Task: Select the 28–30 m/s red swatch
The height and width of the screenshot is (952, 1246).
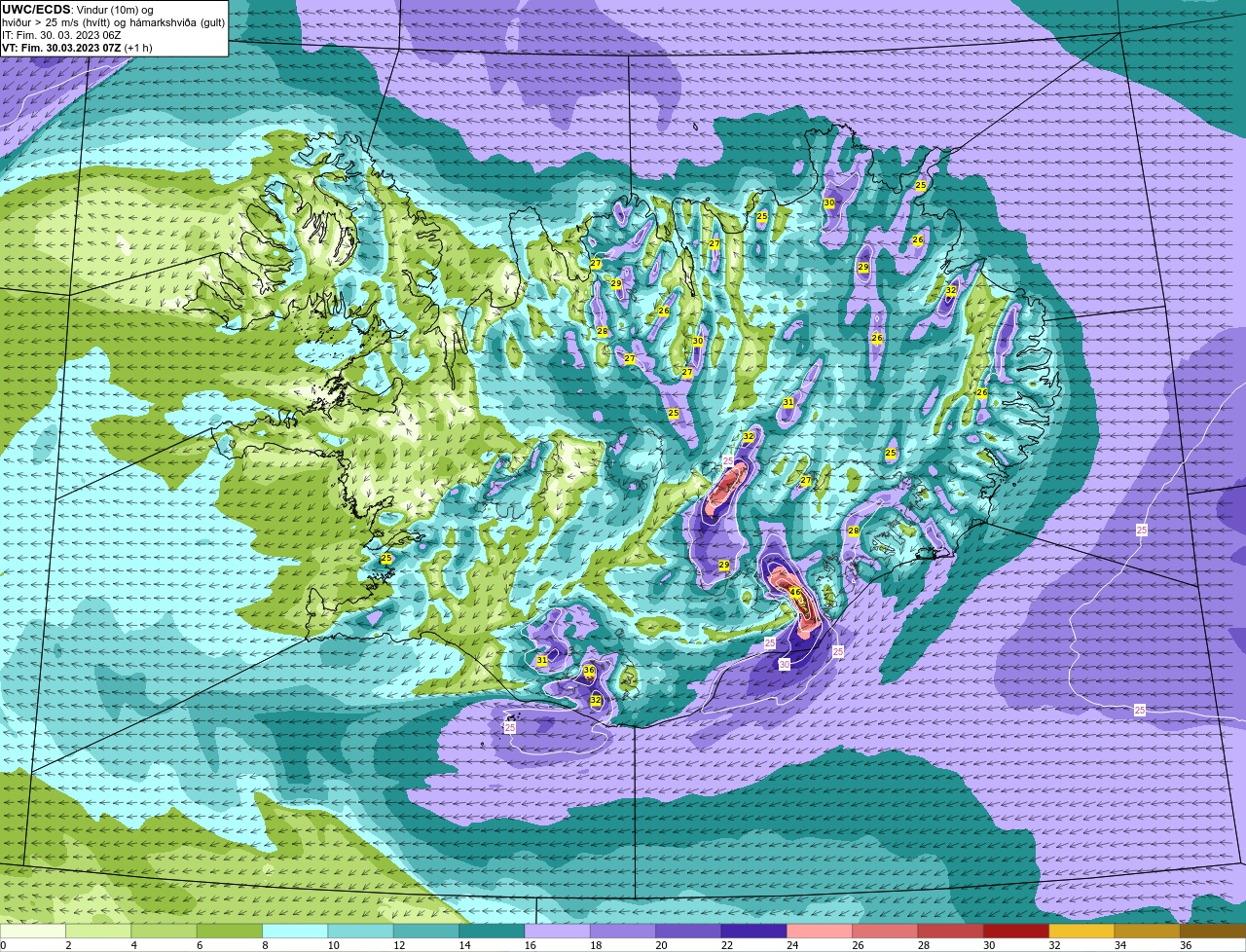Action: [x=950, y=931]
